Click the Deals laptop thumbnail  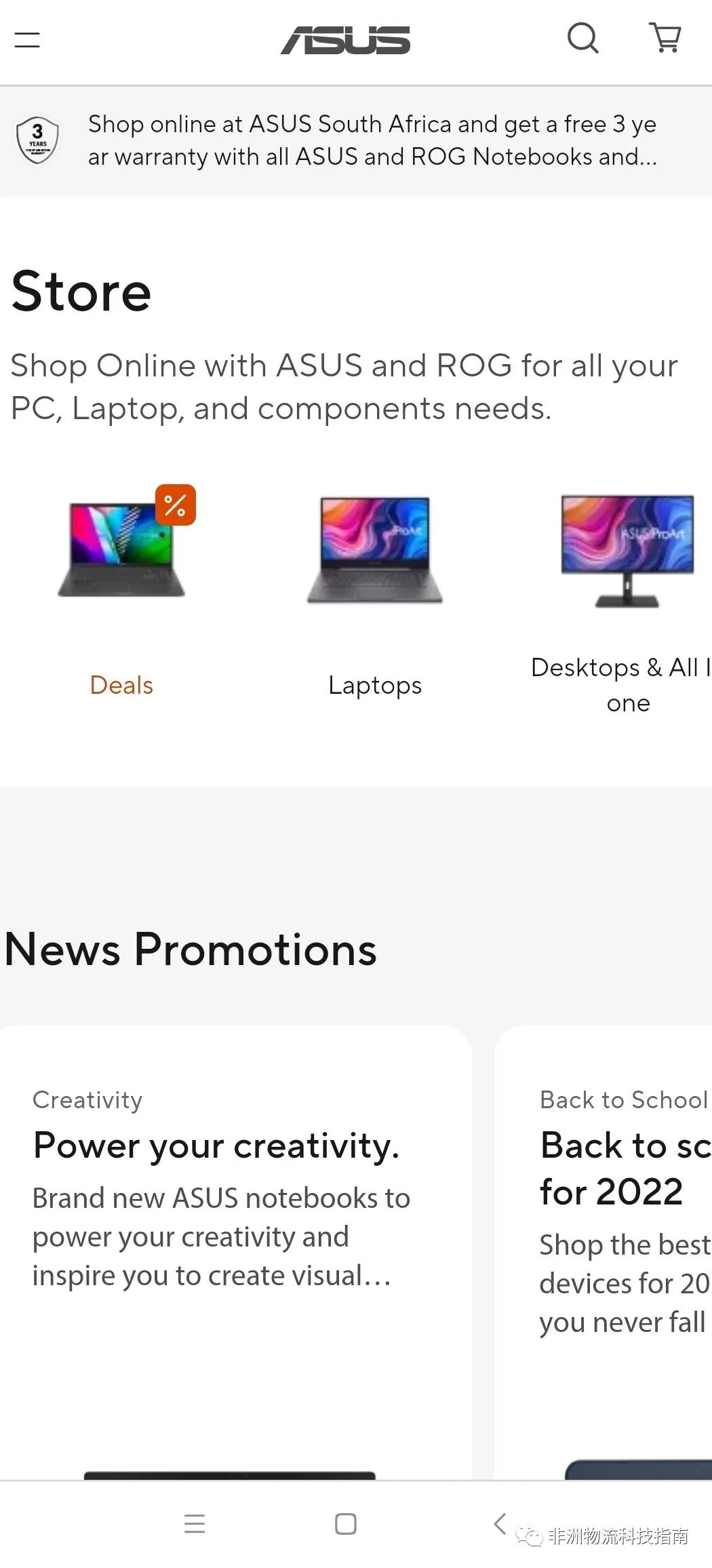pos(121,549)
